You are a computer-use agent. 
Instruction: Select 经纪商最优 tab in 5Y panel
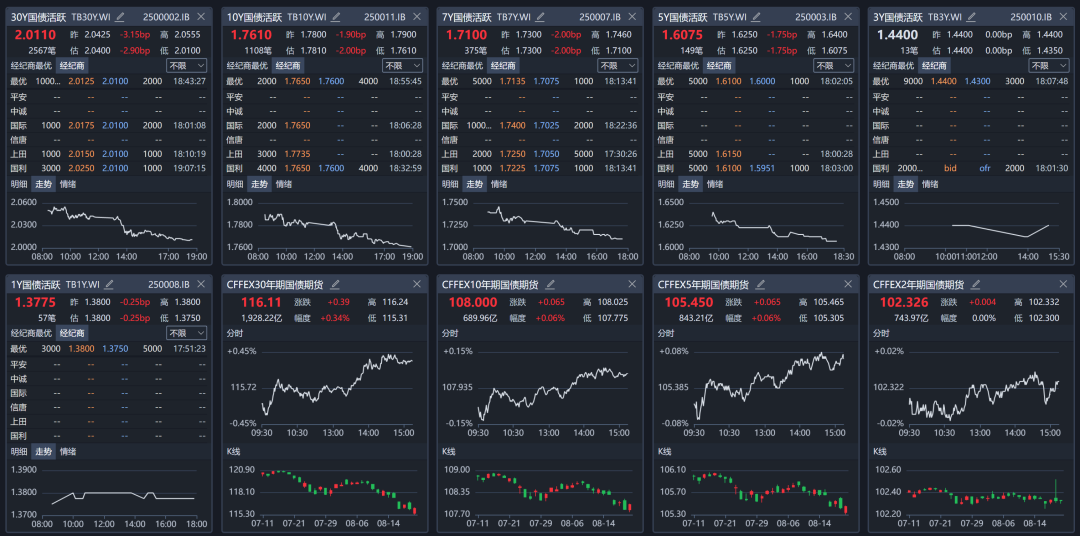pos(680,65)
